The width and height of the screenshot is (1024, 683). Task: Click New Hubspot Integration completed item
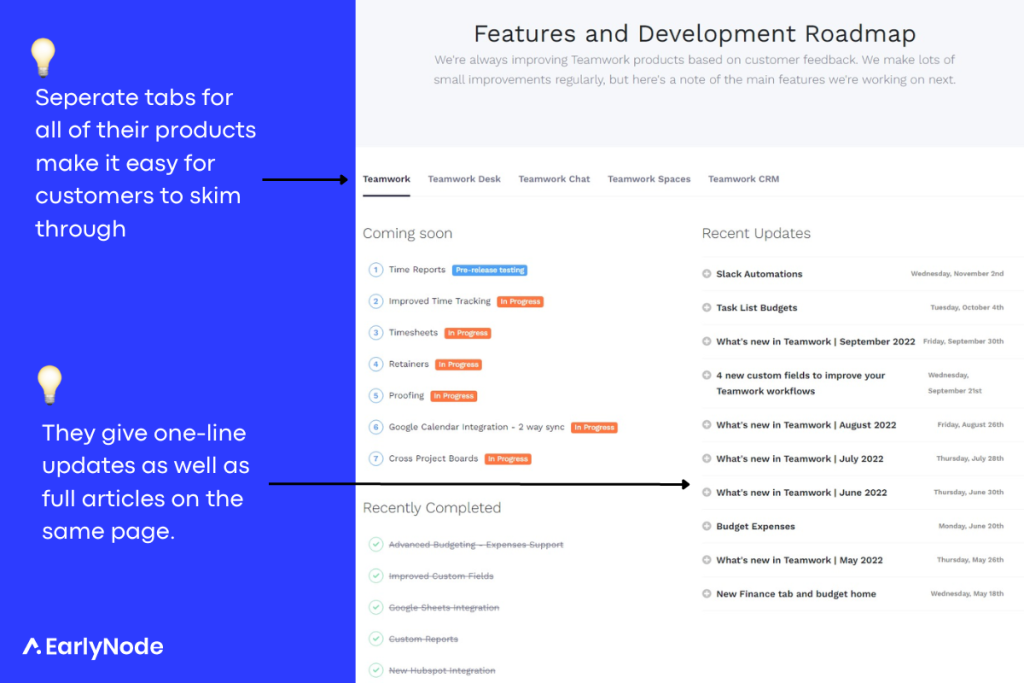point(441,671)
